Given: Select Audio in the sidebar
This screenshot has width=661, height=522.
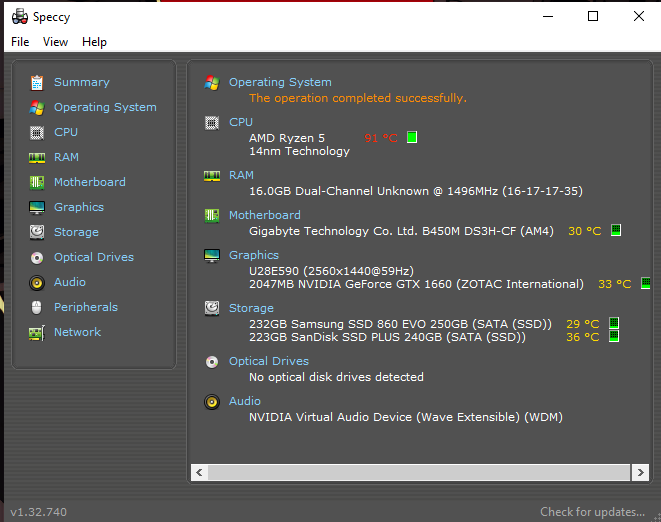Looking at the screenshot, I should [x=70, y=282].
